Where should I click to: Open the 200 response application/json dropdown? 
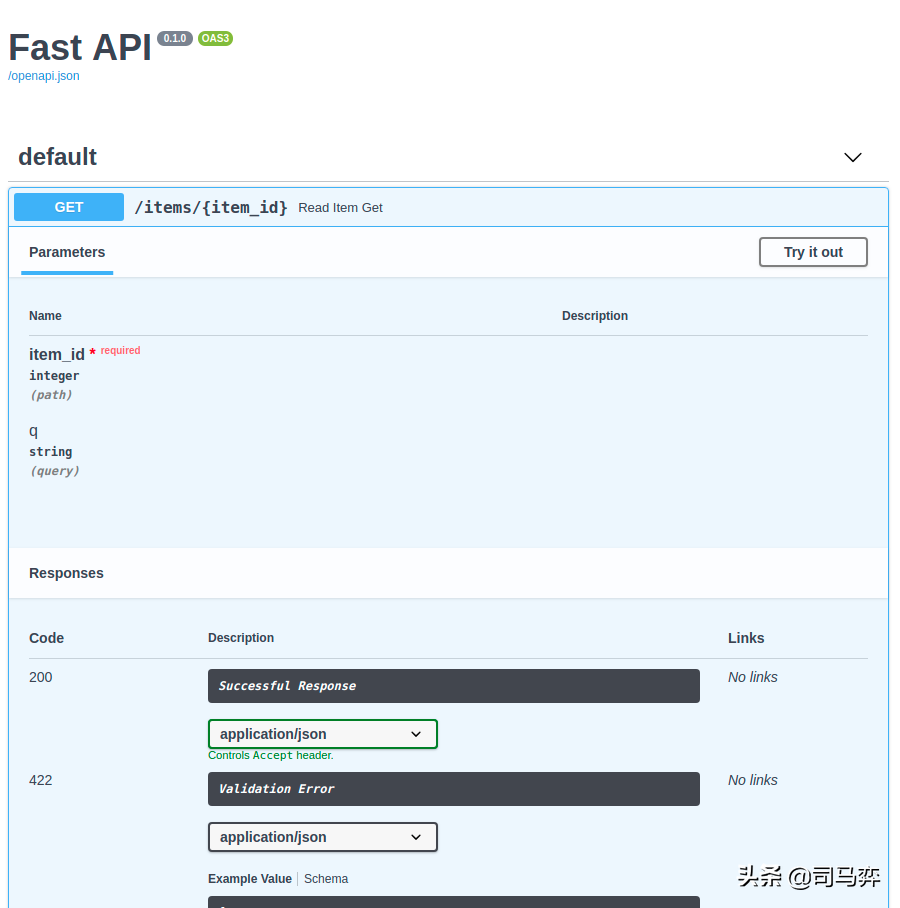click(x=323, y=734)
